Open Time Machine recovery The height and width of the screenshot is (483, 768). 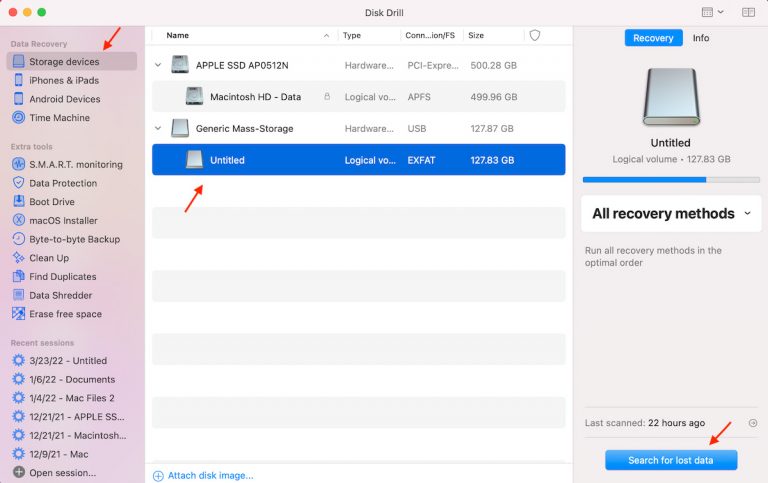pos(59,118)
